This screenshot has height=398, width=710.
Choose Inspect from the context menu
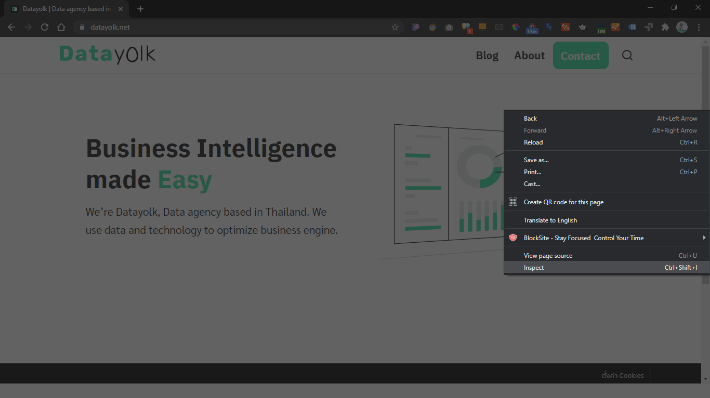(x=607, y=268)
